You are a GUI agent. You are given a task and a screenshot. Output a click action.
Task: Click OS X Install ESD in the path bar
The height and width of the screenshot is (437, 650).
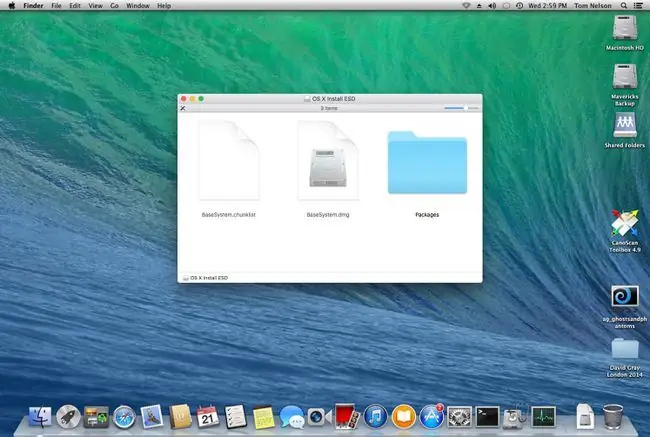205,278
